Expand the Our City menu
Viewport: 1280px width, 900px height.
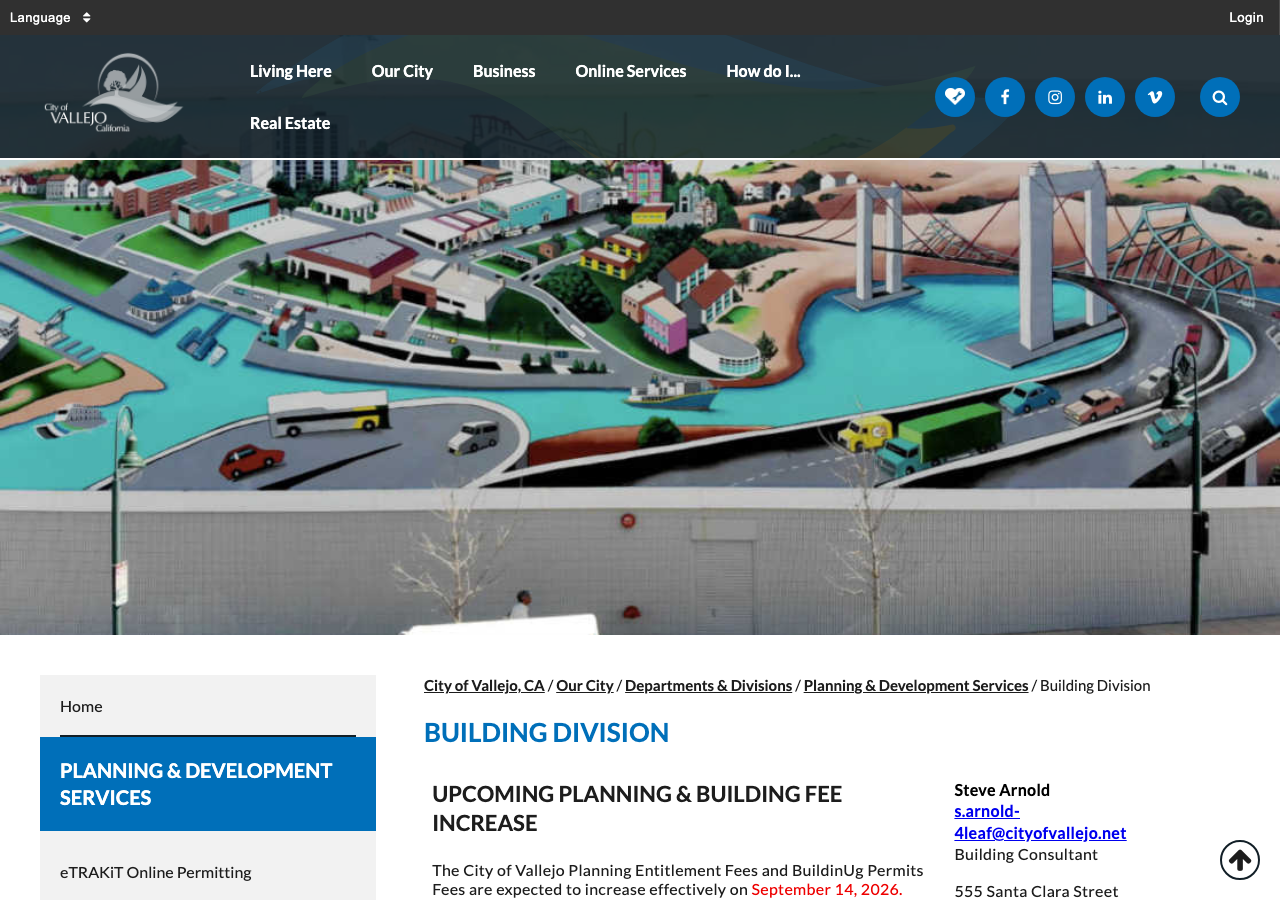pos(402,71)
